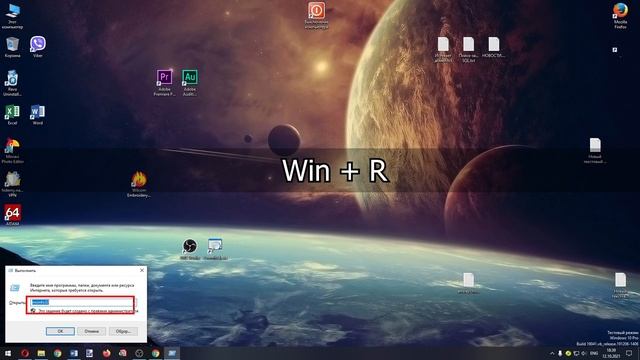Select the VPN shortcut above AIDA64
Screen dimensions: 640x360
point(12,184)
